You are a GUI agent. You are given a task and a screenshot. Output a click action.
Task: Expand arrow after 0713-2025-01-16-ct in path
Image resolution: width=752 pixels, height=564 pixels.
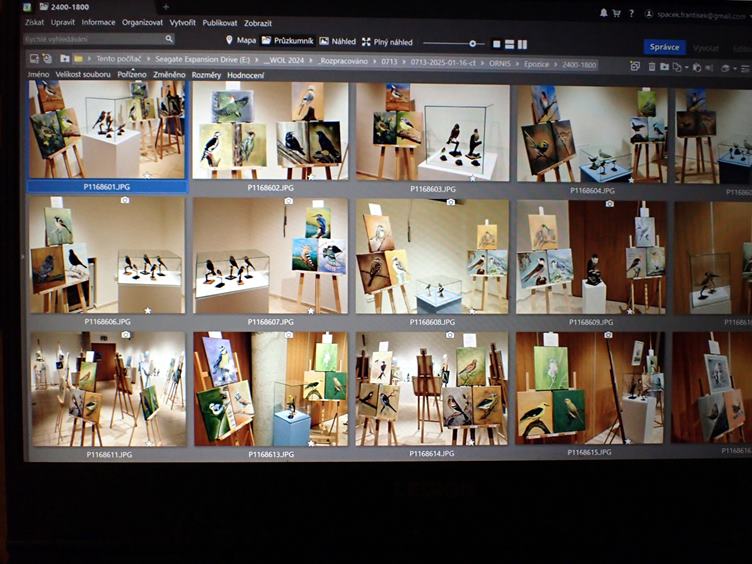point(482,63)
